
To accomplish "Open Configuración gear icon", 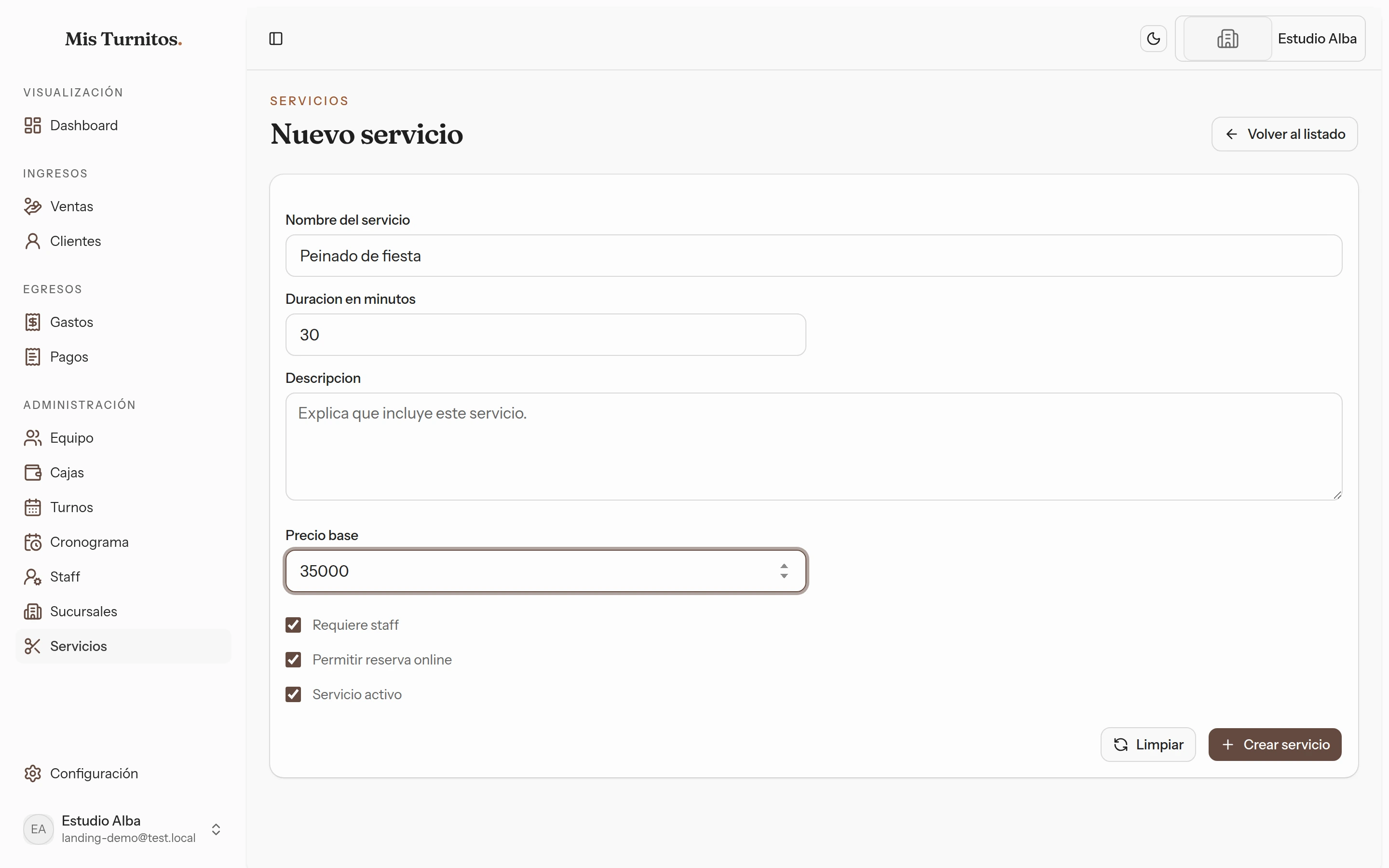I will click(33, 773).
